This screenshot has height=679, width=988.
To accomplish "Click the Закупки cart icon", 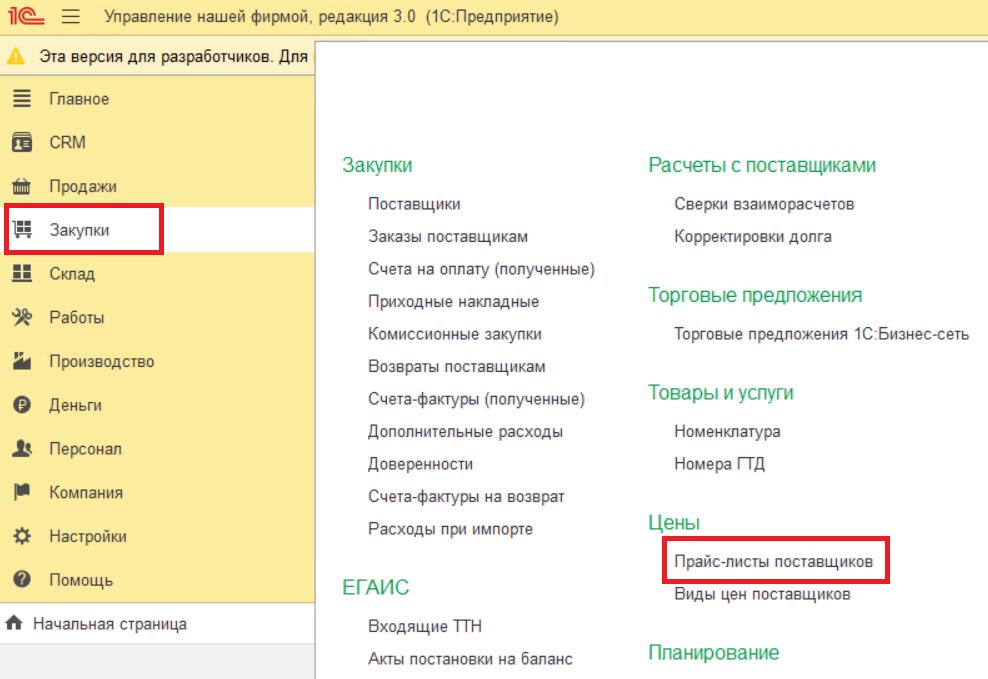I will (22, 230).
